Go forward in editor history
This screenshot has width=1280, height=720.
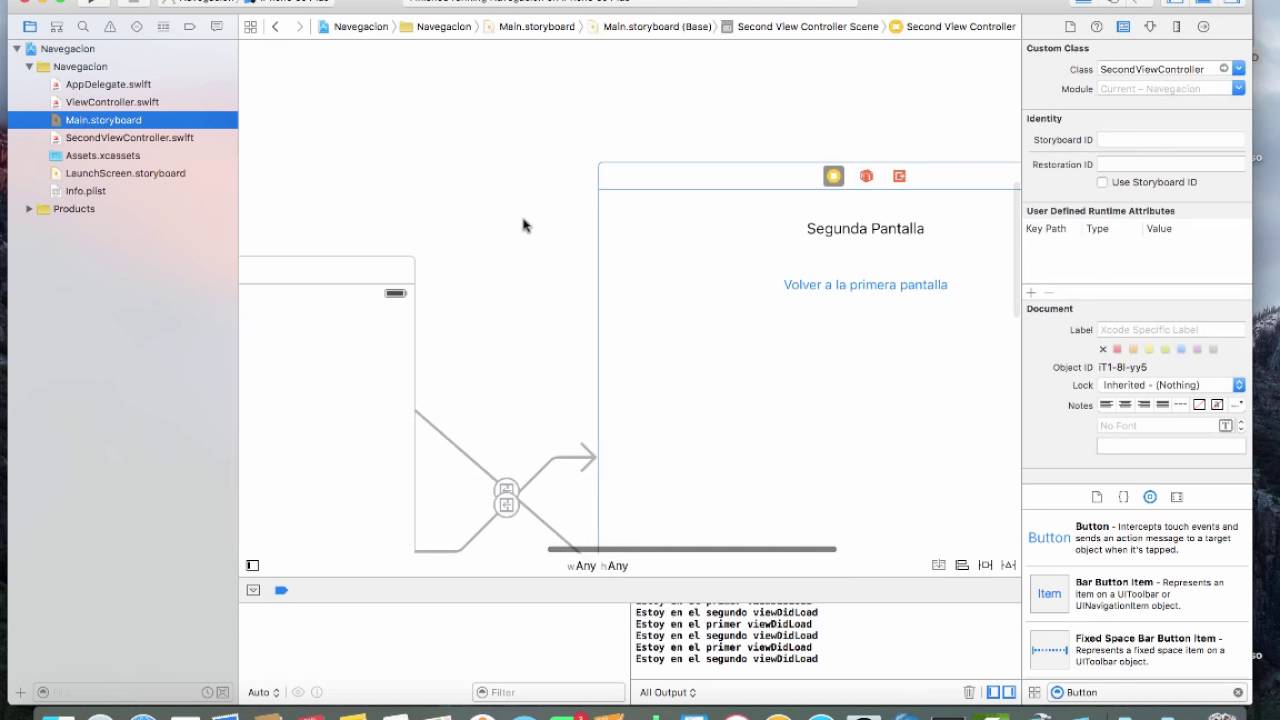tap(299, 27)
